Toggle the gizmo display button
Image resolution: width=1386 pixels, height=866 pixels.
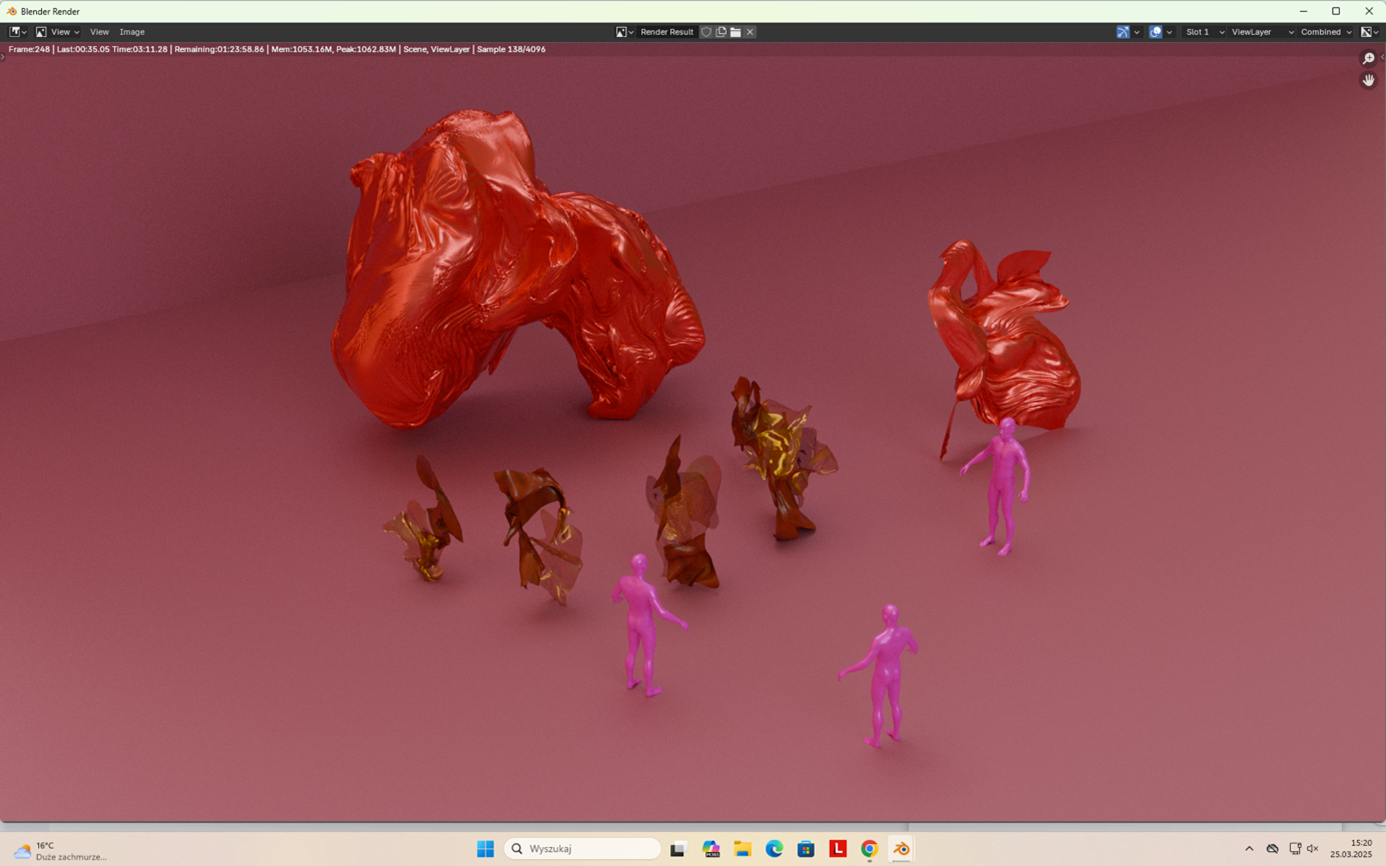point(1123,32)
